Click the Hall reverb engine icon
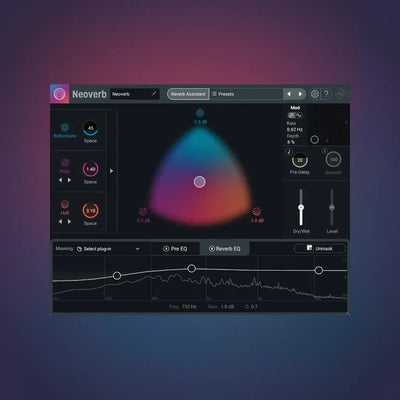Screen dimensions: 400x400 pos(65,204)
